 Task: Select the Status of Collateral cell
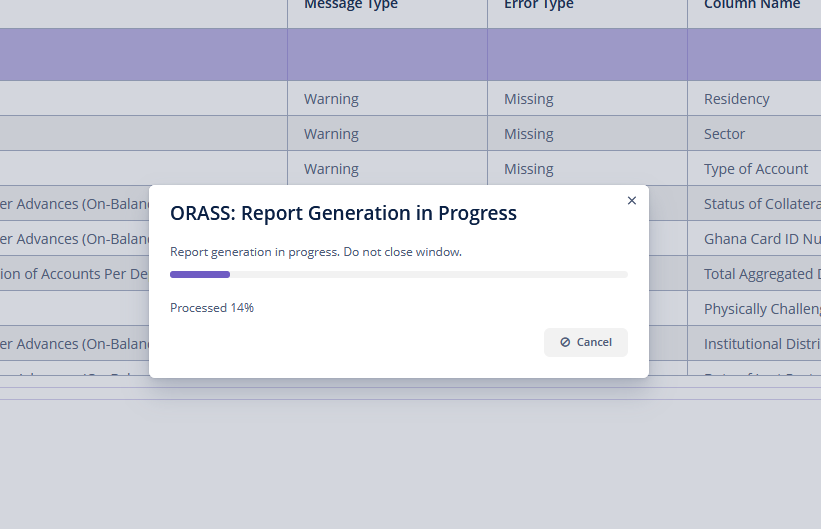click(755, 204)
